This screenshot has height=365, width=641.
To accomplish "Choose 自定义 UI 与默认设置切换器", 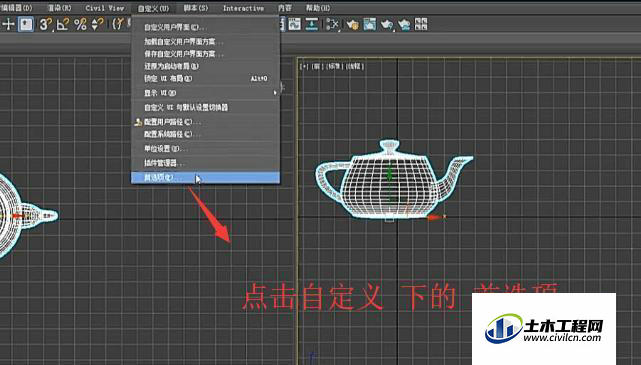I will (205, 107).
